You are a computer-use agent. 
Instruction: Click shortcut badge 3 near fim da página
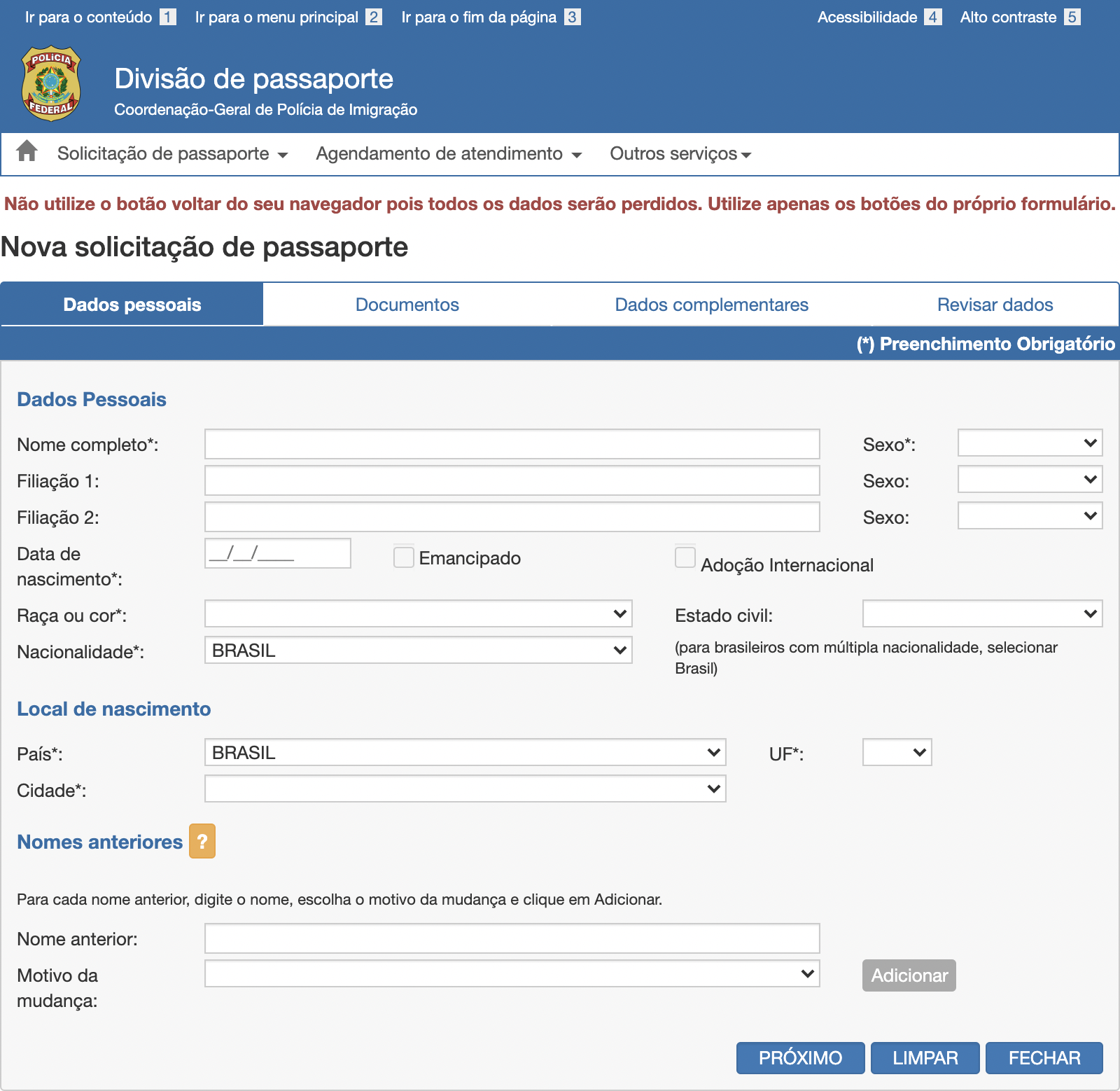click(571, 16)
